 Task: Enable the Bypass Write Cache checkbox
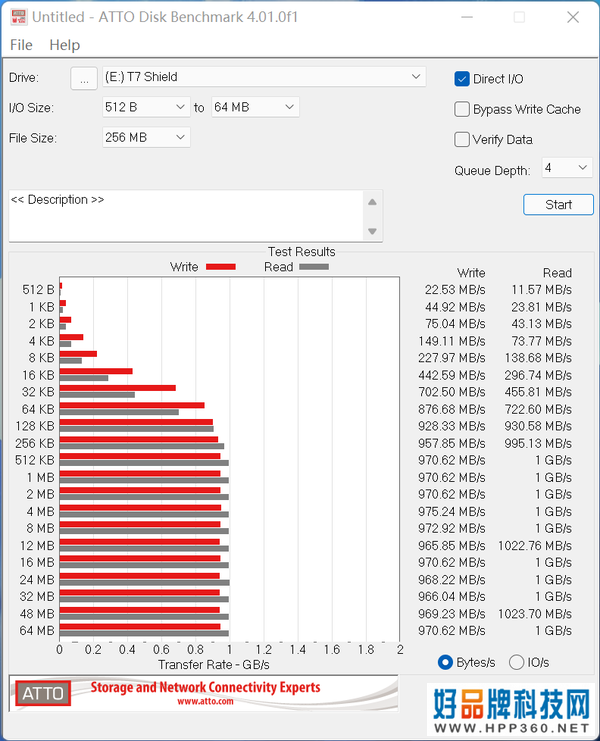click(462, 109)
